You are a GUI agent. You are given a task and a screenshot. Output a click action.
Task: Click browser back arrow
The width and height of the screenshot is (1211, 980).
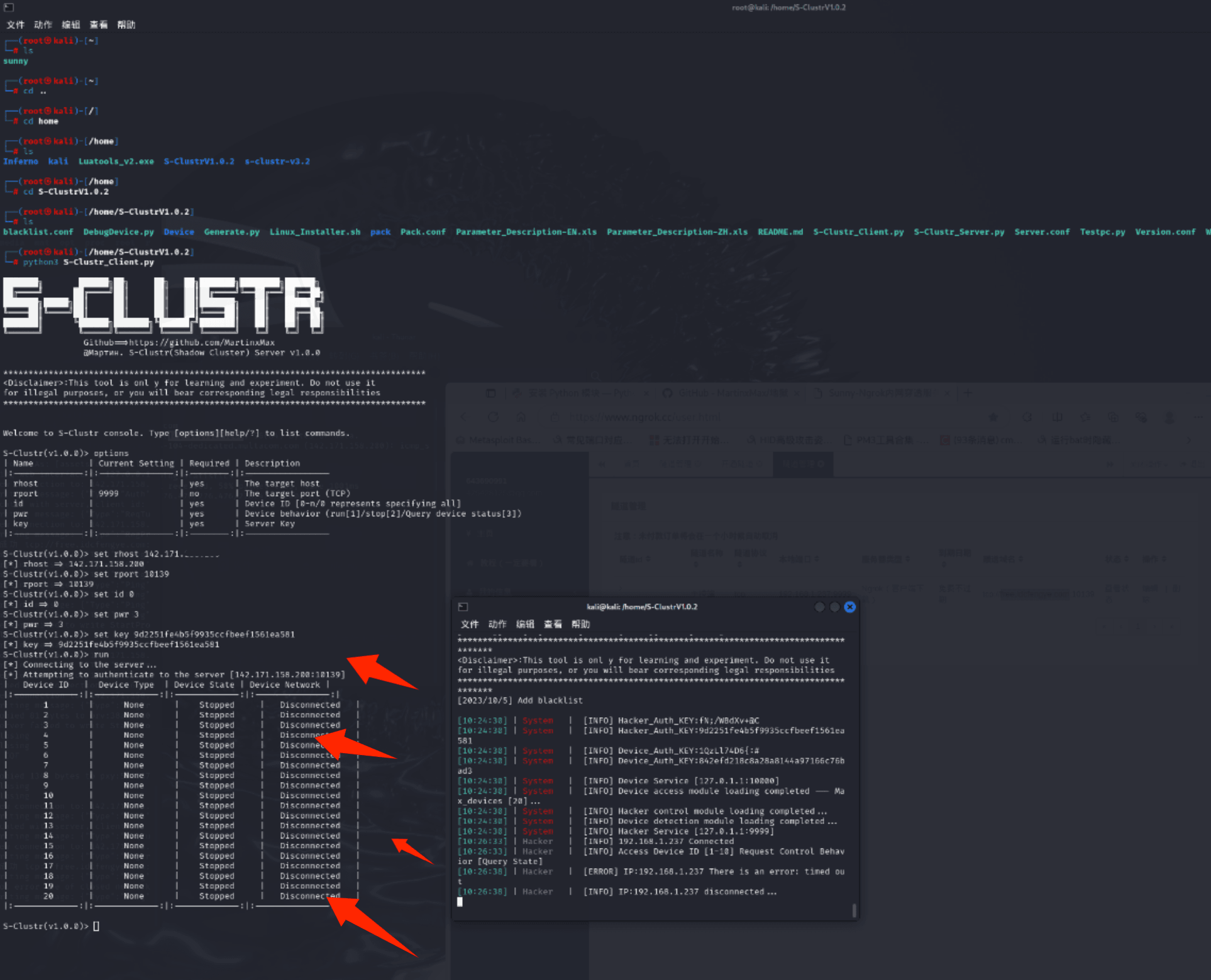click(x=464, y=417)
